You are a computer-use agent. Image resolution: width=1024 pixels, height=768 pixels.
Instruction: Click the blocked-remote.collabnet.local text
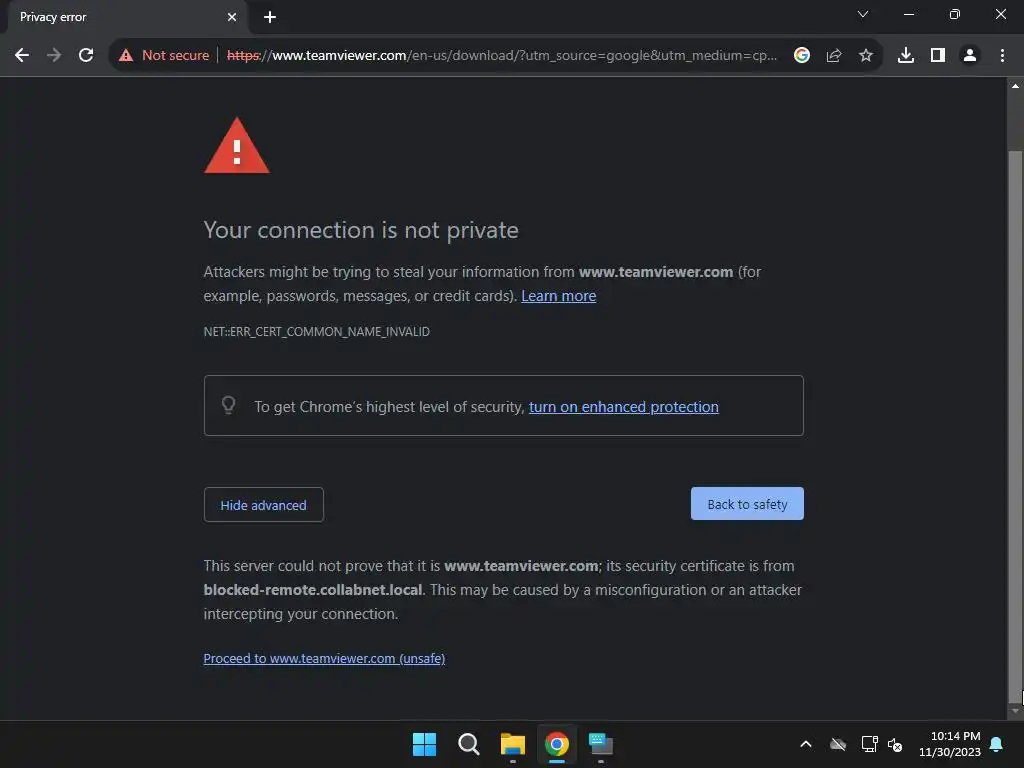point(313,590)
